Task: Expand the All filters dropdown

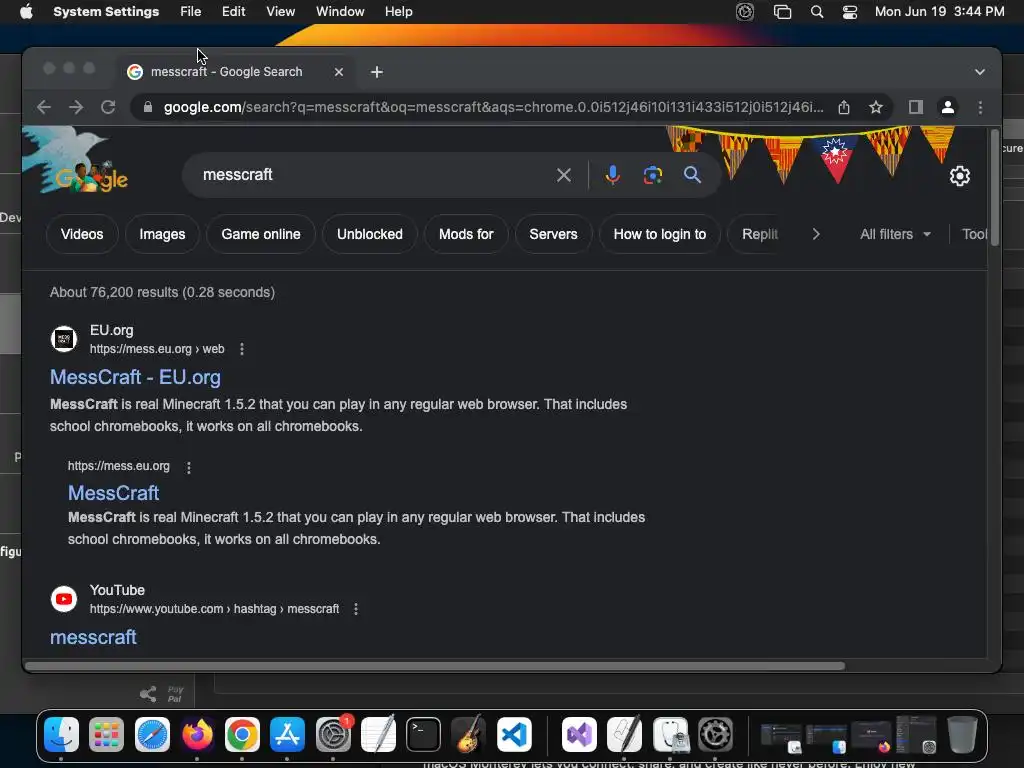Action: point(895,234)
